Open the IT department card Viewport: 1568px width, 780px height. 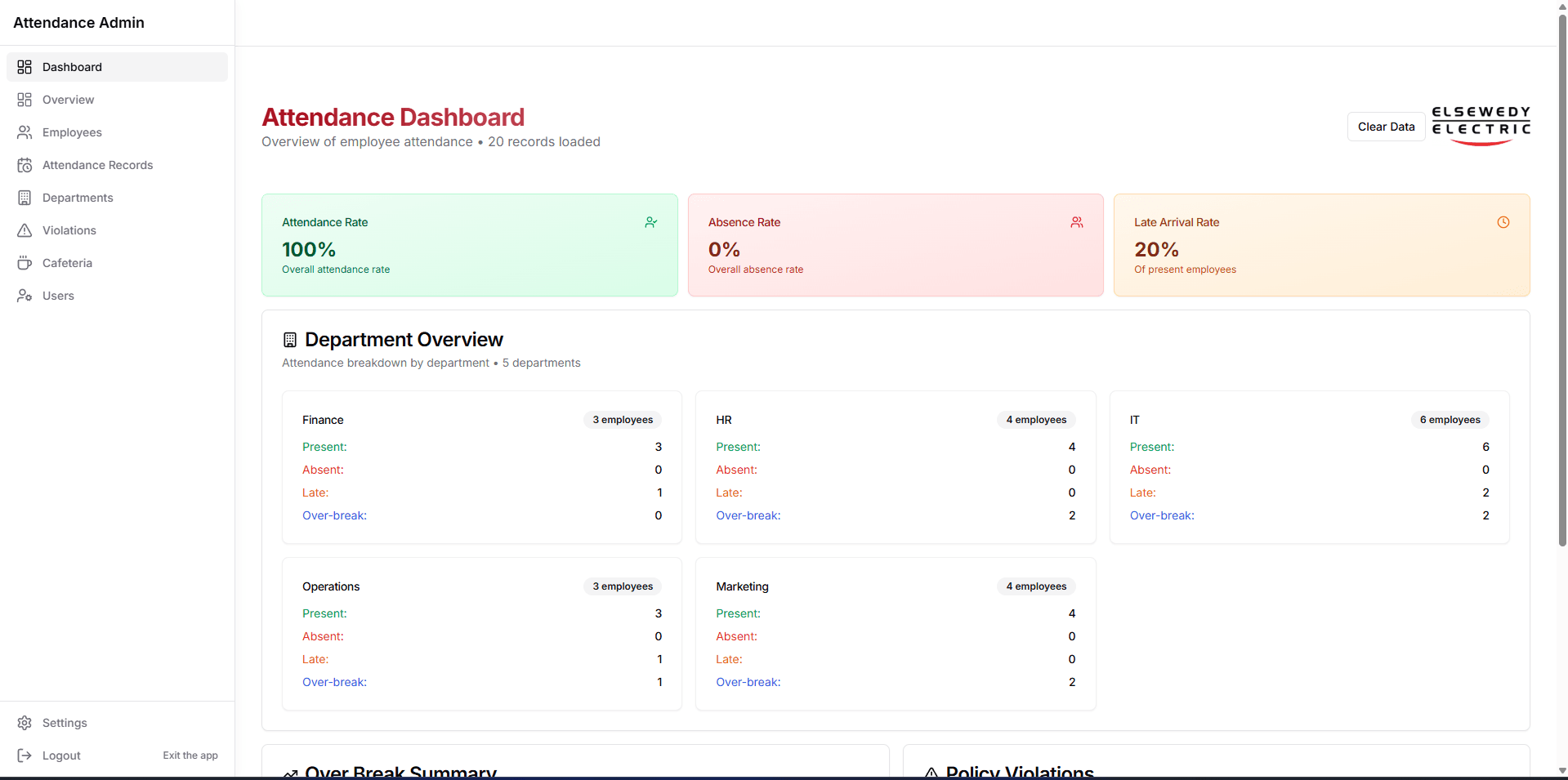[x=1308, y=467]
